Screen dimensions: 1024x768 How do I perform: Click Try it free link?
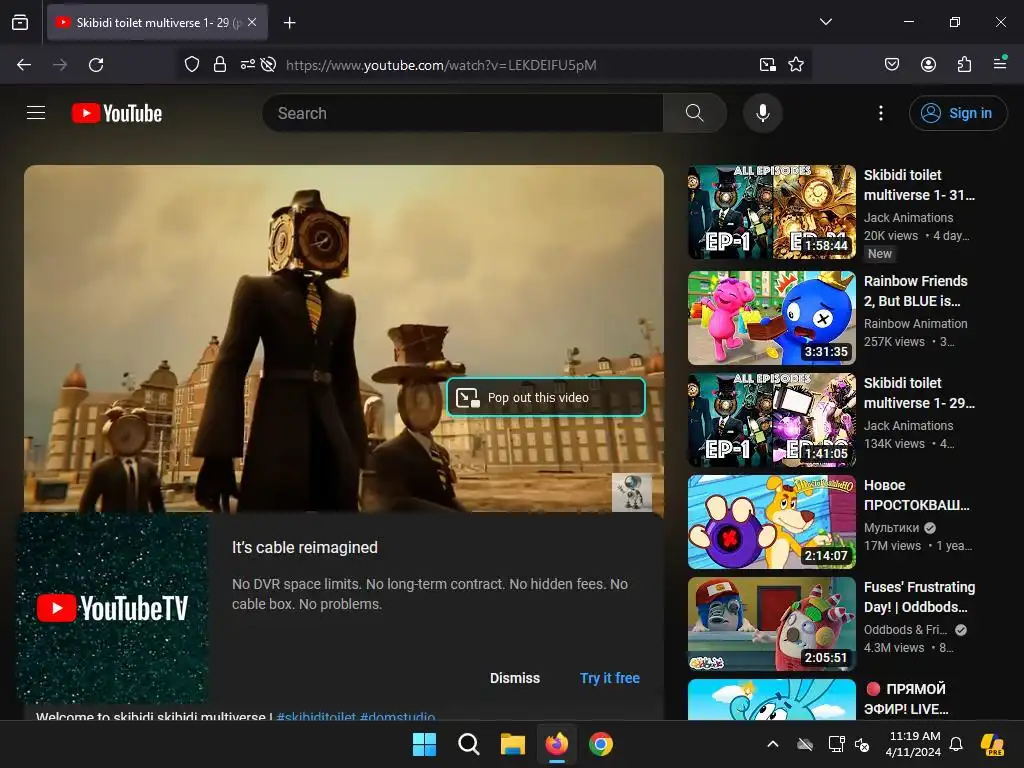[x=609, y=678]
